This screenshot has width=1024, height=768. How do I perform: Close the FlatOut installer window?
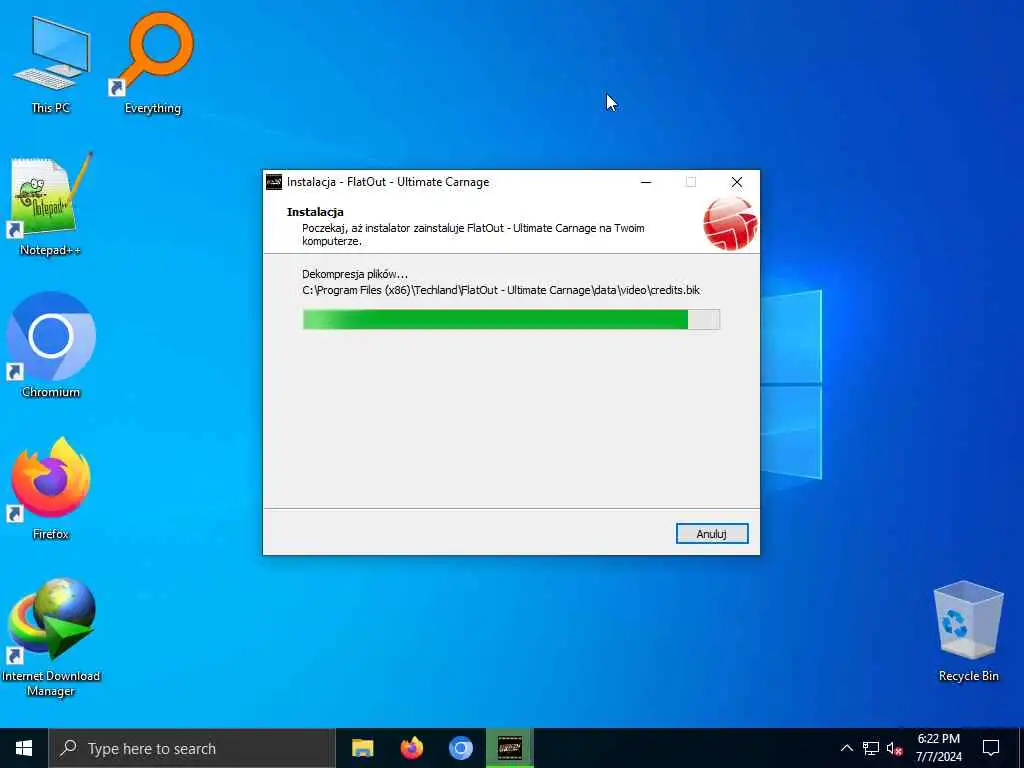point(737,182)
